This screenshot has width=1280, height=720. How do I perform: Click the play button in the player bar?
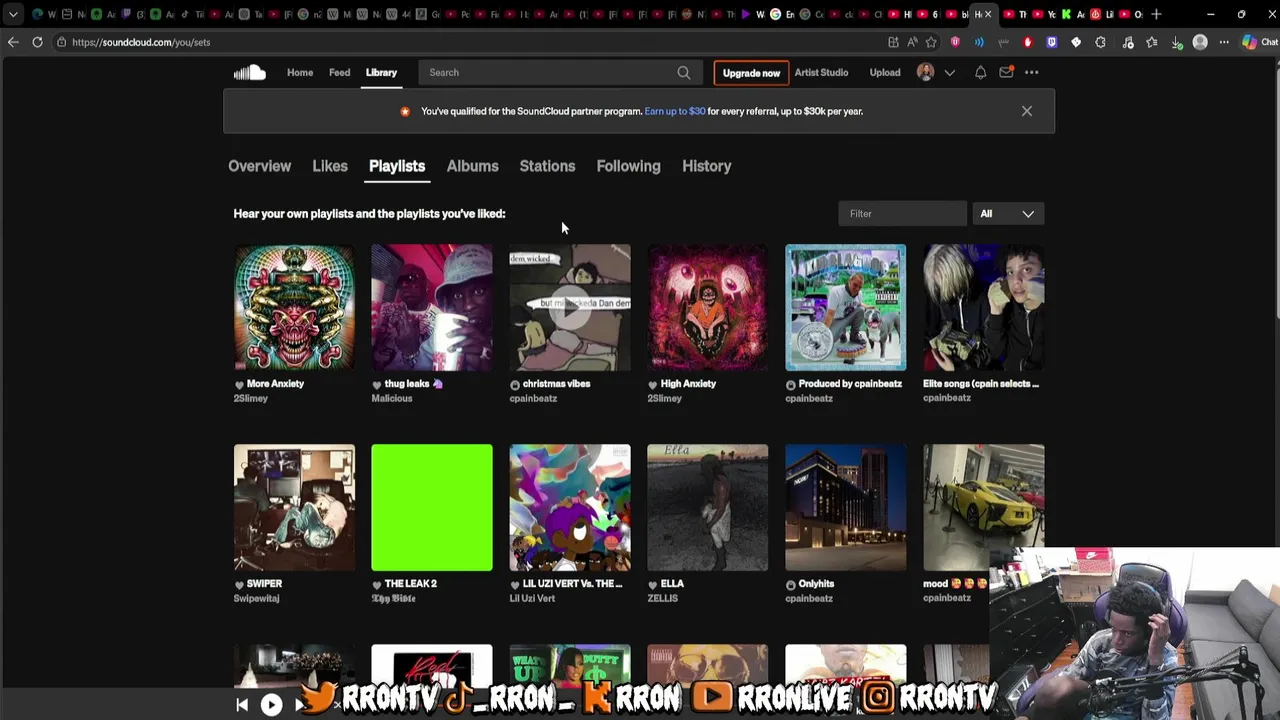(271, 705)
